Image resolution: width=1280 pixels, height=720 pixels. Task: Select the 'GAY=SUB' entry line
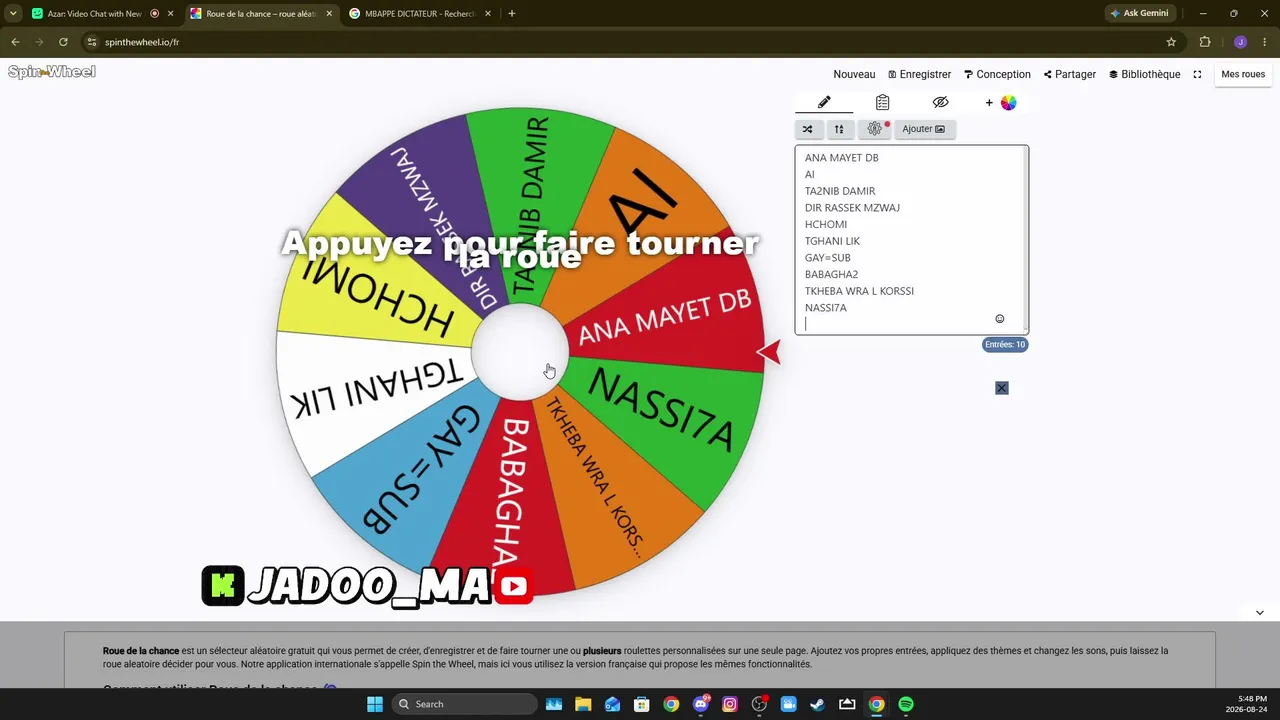click(828, 258)
